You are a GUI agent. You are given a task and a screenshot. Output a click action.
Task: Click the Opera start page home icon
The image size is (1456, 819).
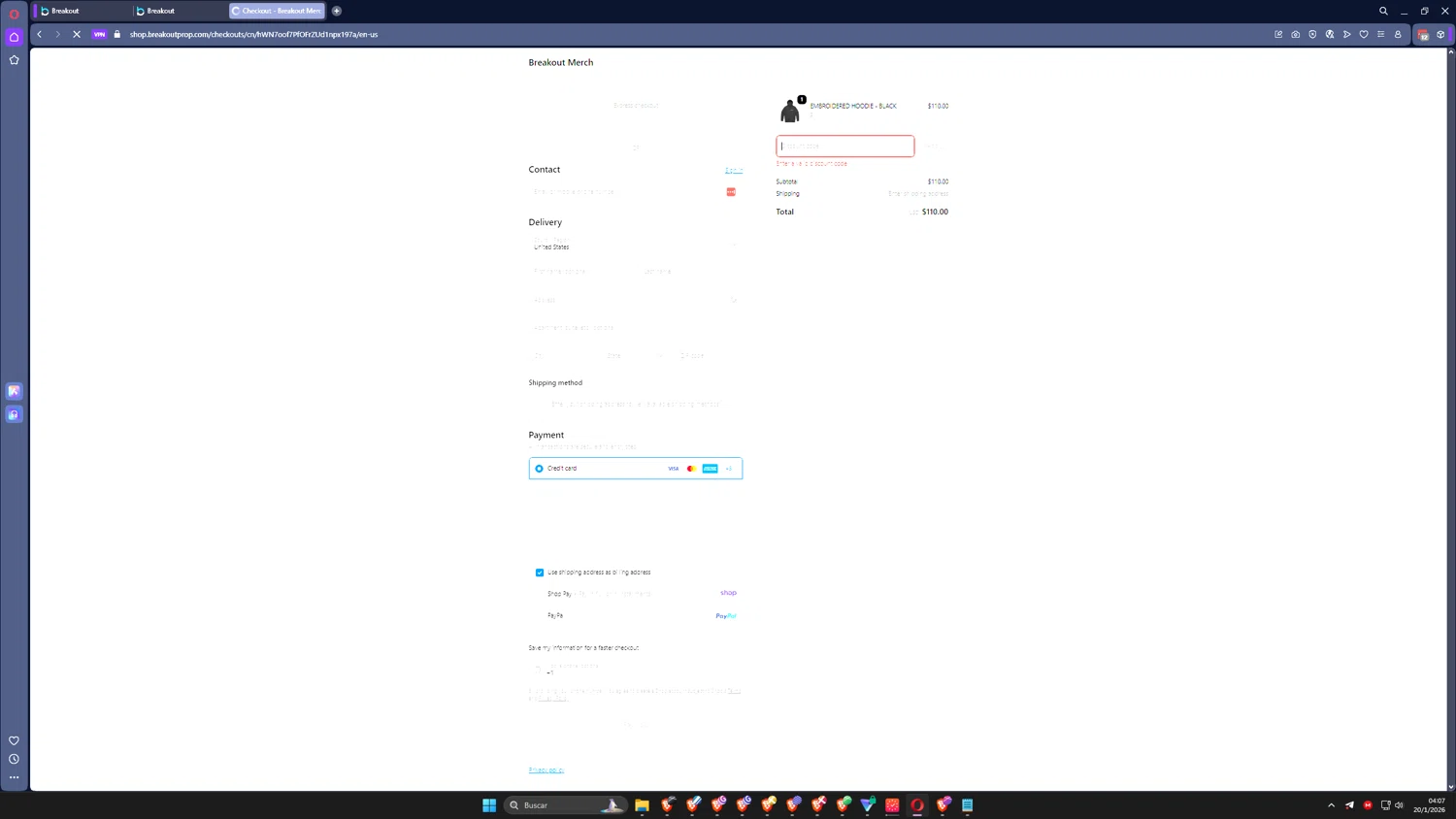point(14,37)
